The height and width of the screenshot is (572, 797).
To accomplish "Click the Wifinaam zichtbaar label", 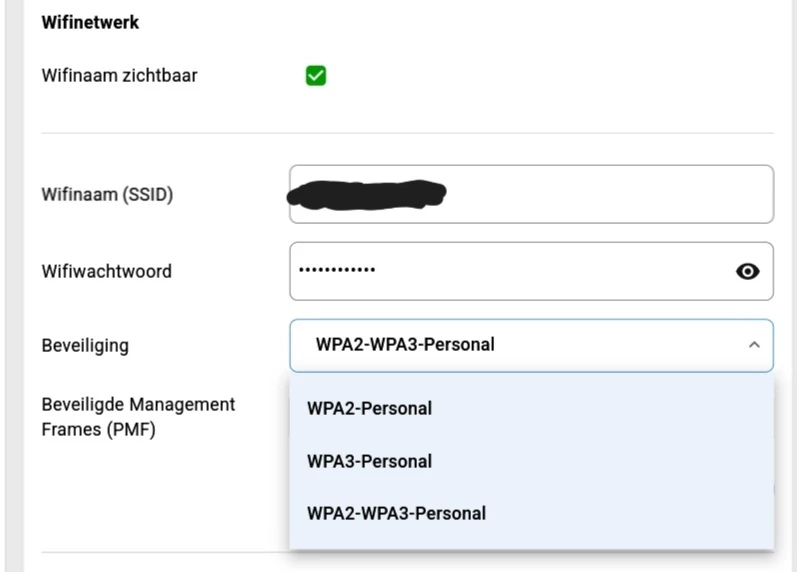I will pyautogui.click(x=119, y=75).
